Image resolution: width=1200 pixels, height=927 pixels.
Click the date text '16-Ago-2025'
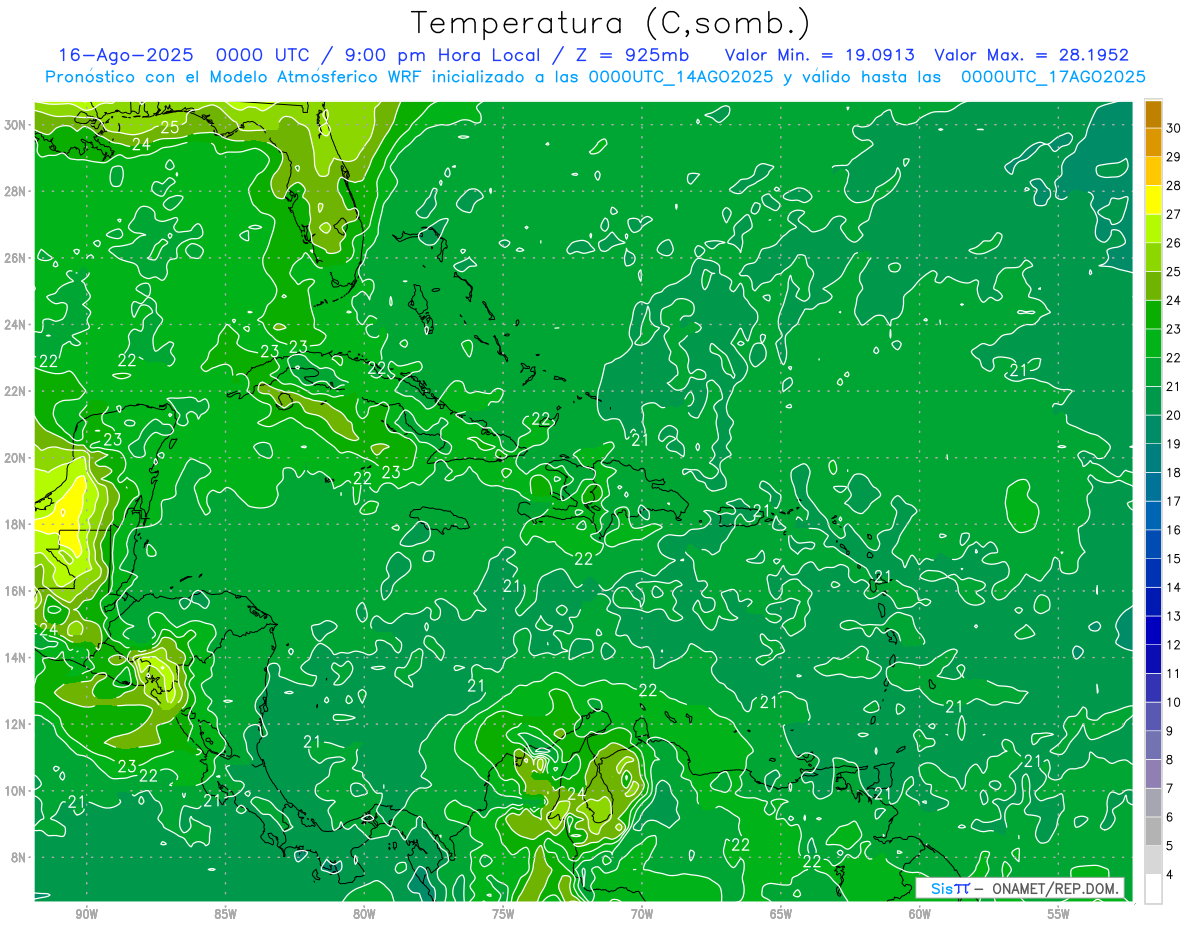[125, 55]
